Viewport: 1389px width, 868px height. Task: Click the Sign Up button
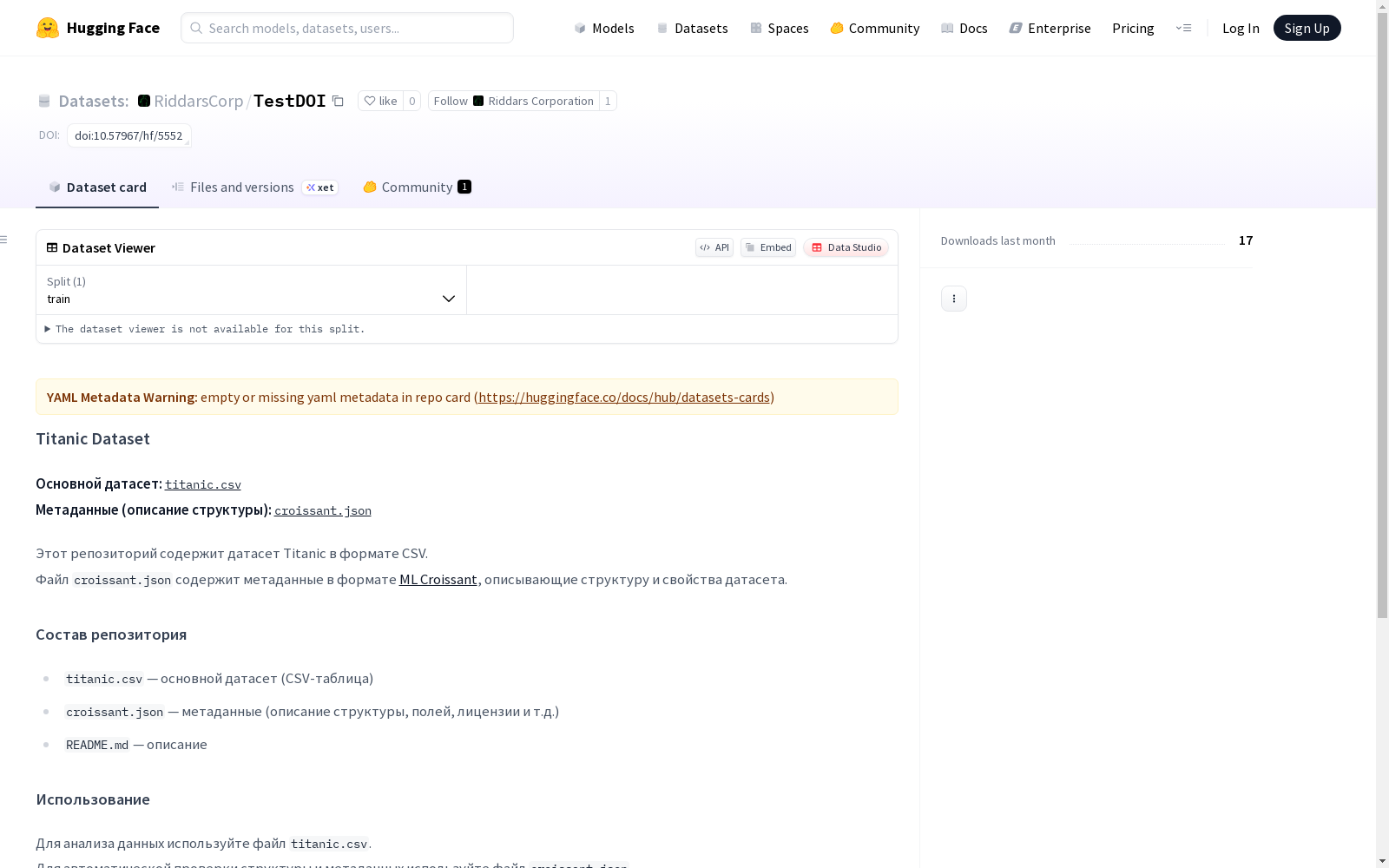pyautogui.click(x=1307, y=28)
